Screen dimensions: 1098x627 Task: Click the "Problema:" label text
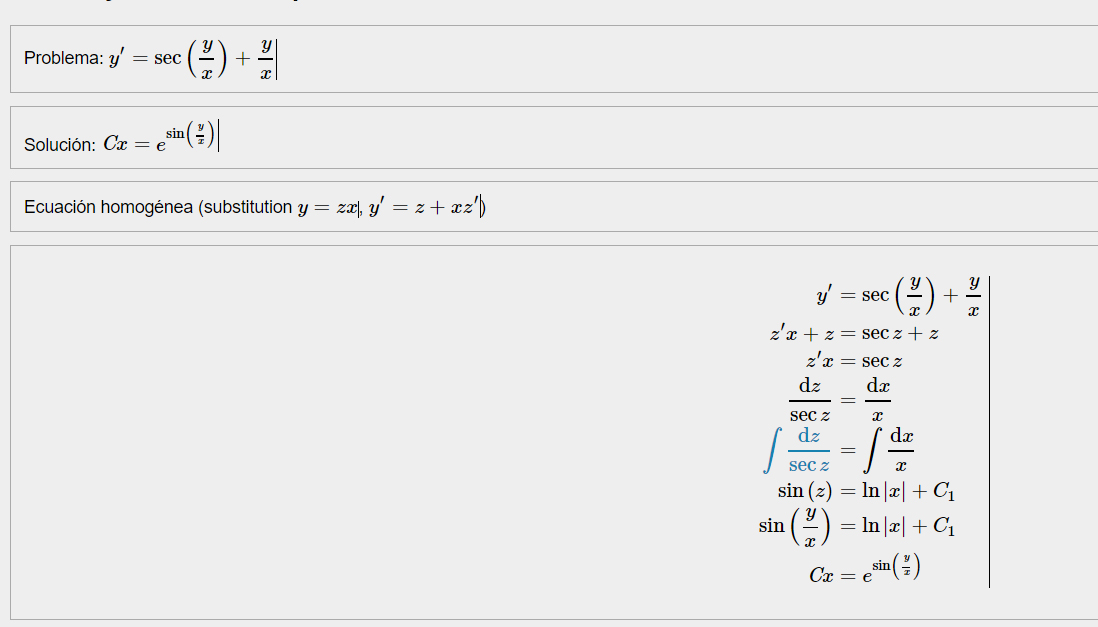coord(63,59)
